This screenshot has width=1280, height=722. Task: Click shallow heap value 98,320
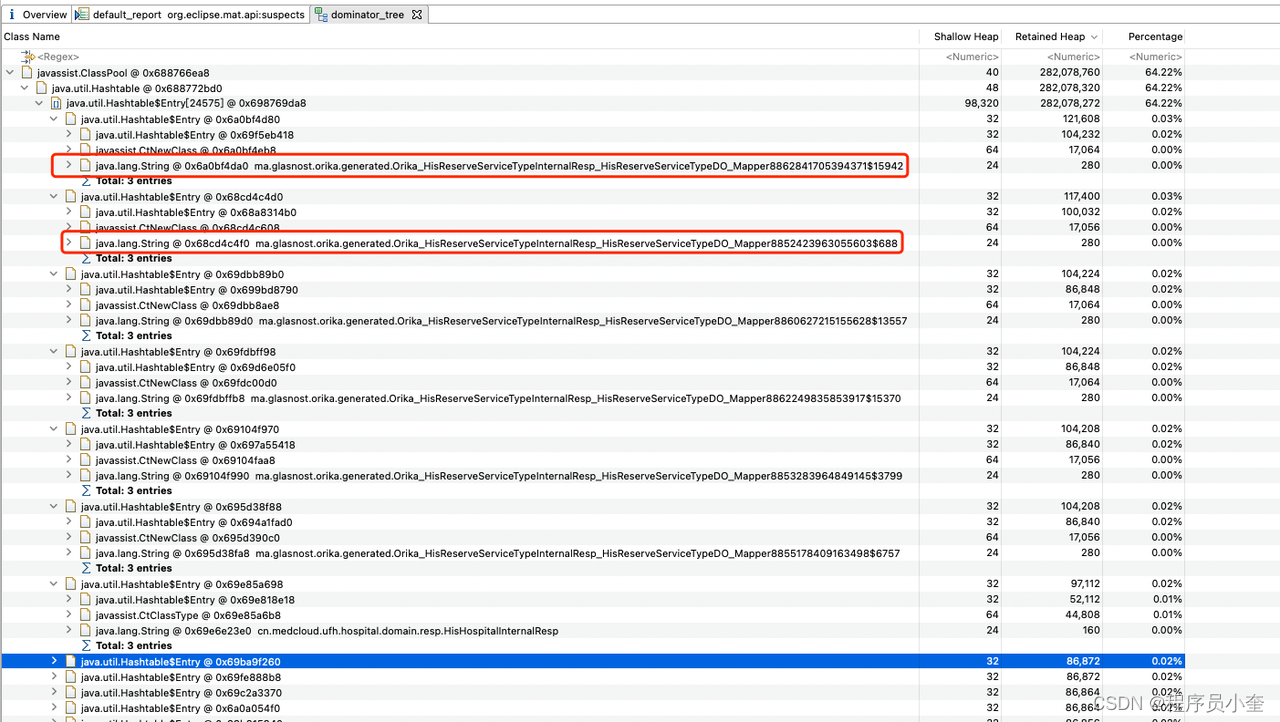point(981,104)
